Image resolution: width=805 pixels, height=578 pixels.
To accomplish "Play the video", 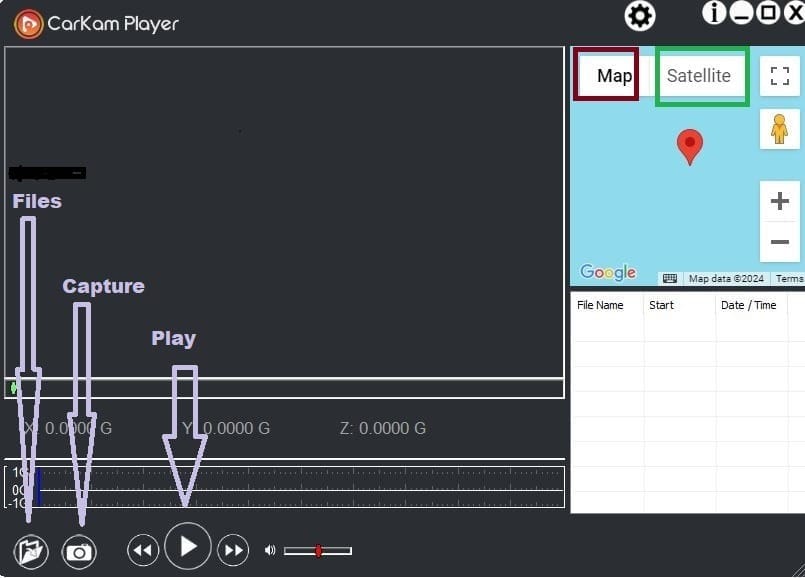I will [x=187, y=547].
